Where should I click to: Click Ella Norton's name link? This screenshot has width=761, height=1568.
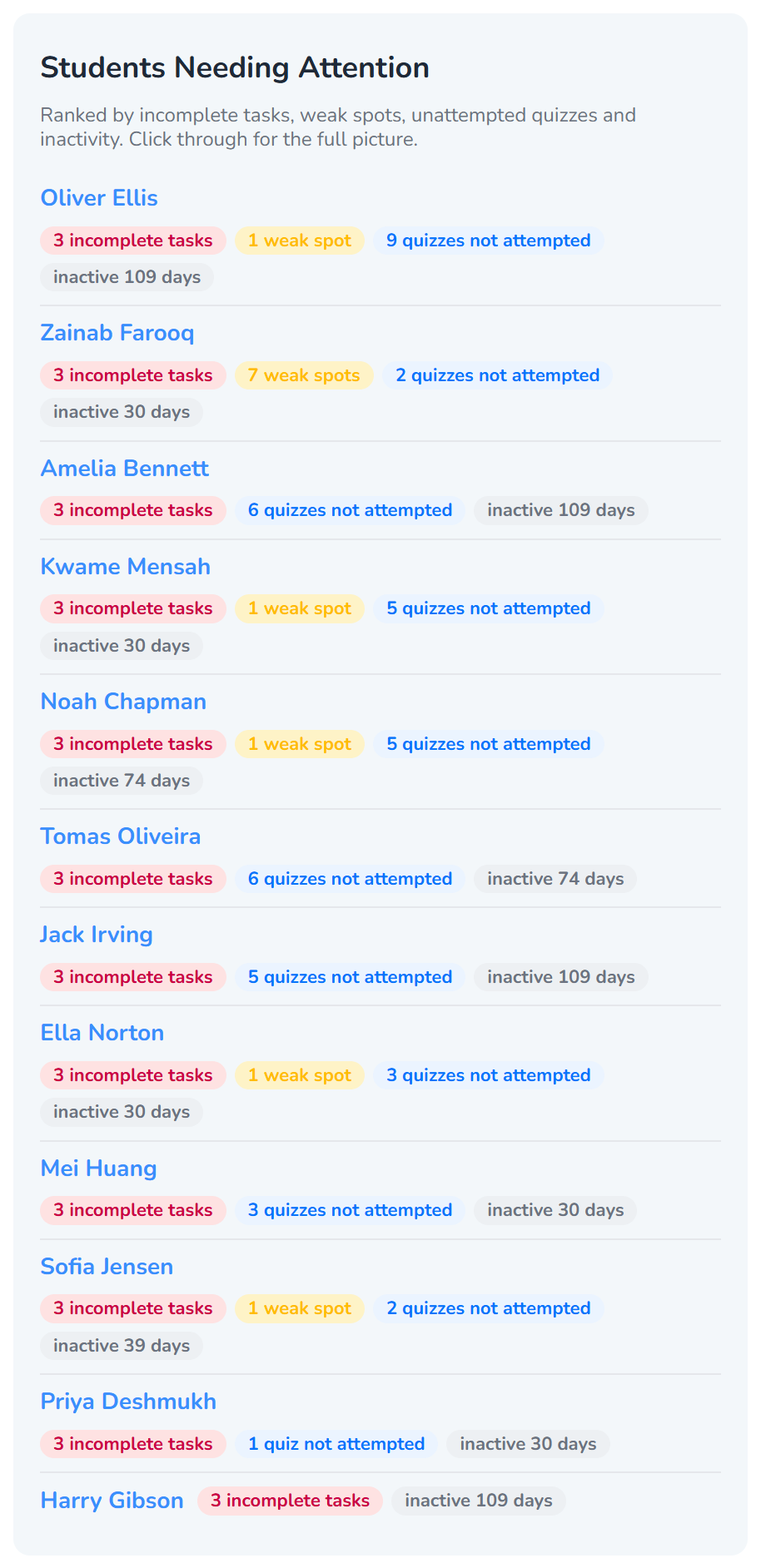pos(102,1033)
